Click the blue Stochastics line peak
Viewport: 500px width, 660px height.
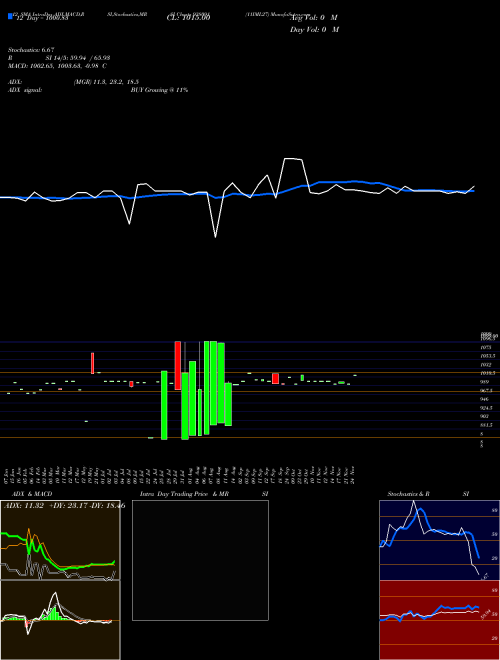pyautogui.click(x=421, y=511)
